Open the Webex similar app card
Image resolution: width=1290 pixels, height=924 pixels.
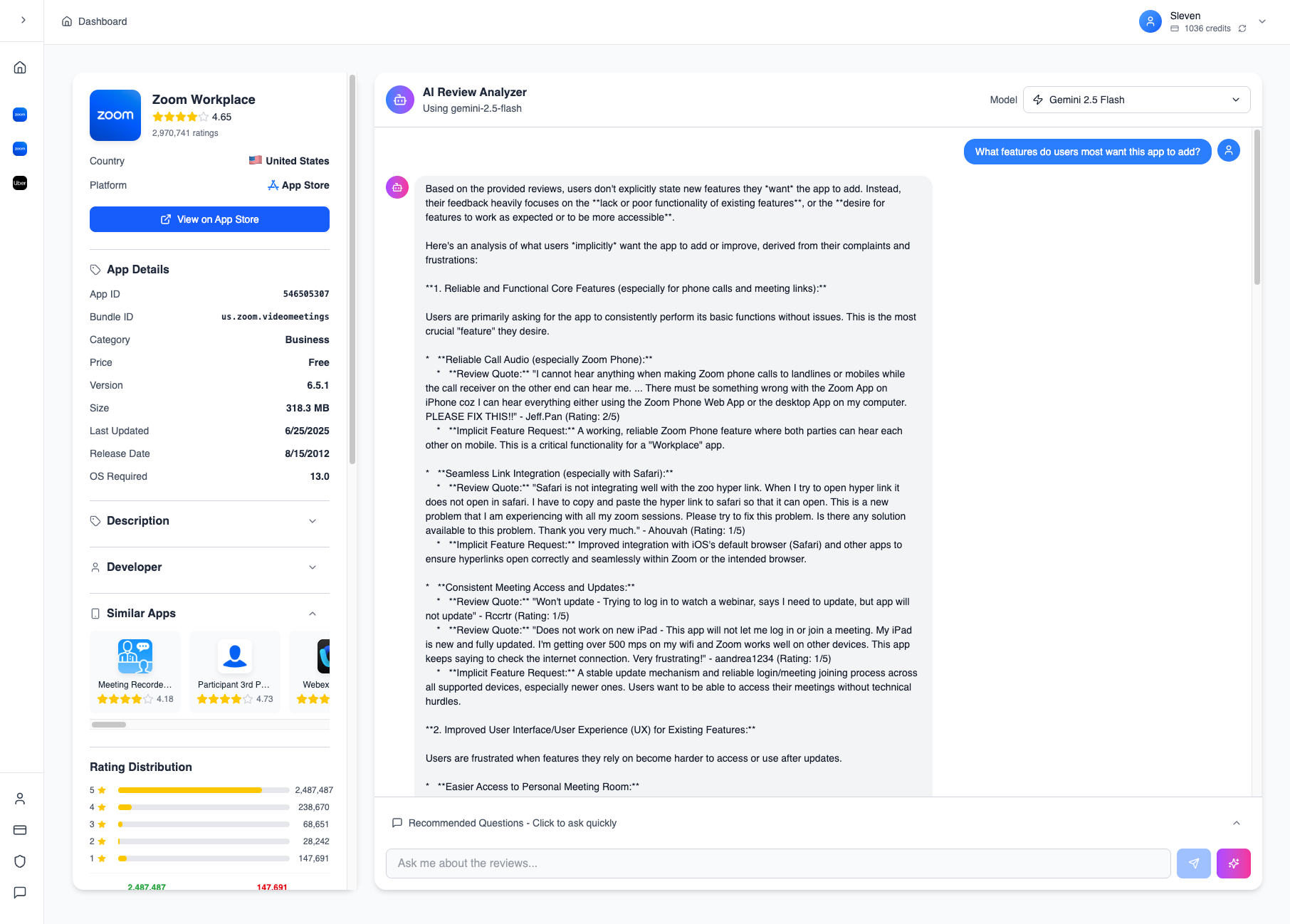[x=310, y=671]
